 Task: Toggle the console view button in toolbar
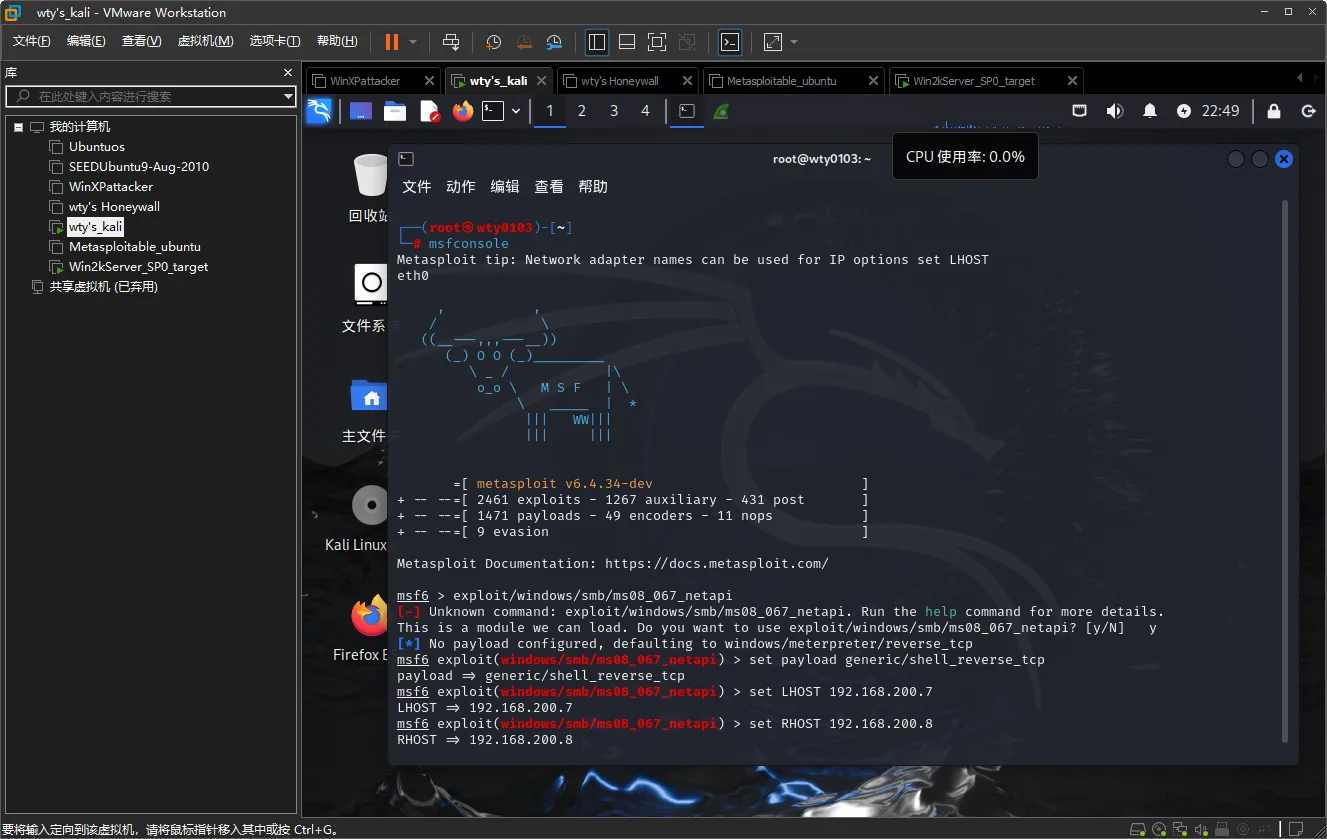(x=730, y=42)
